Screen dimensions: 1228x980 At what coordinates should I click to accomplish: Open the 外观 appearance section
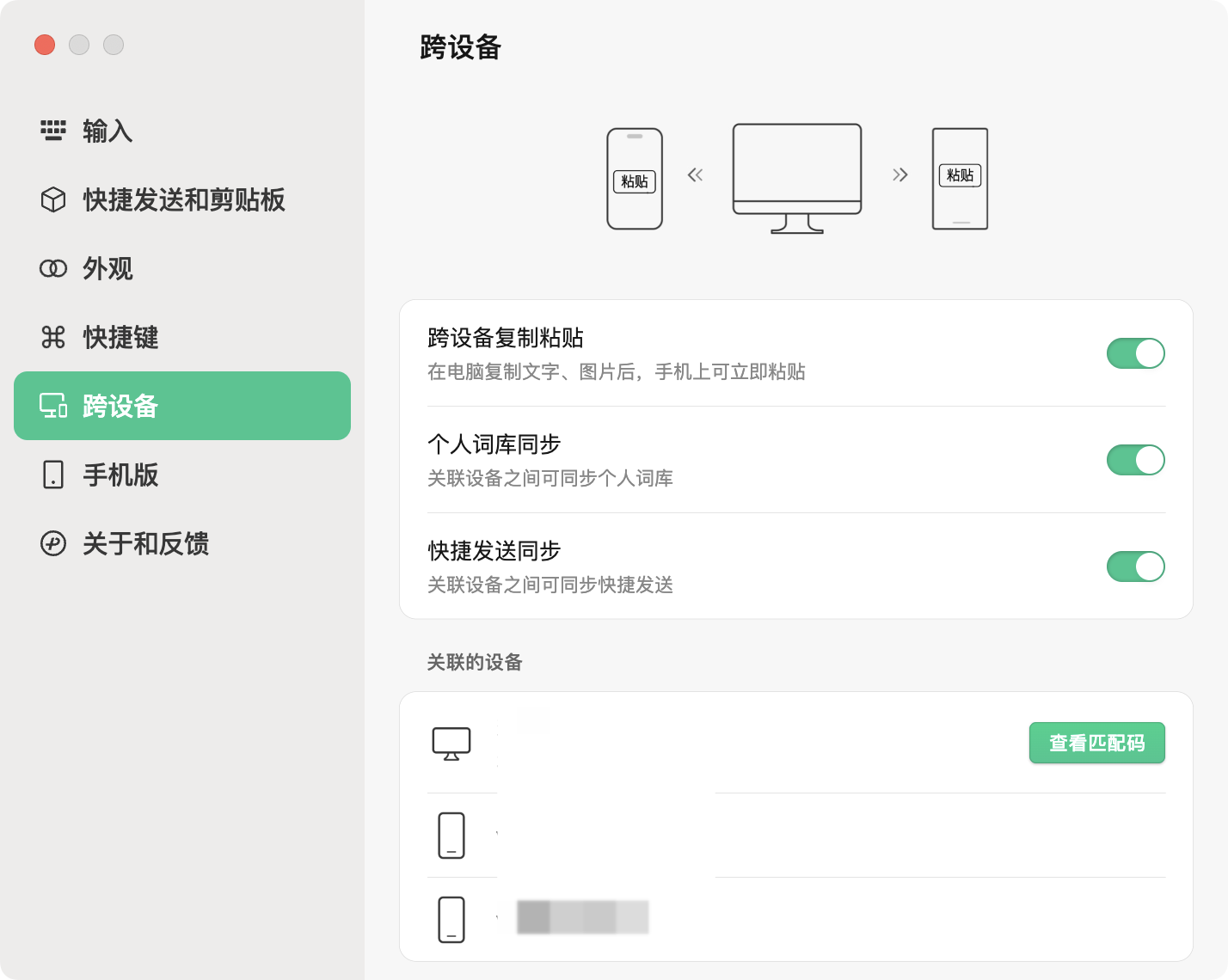click(182, 268)
